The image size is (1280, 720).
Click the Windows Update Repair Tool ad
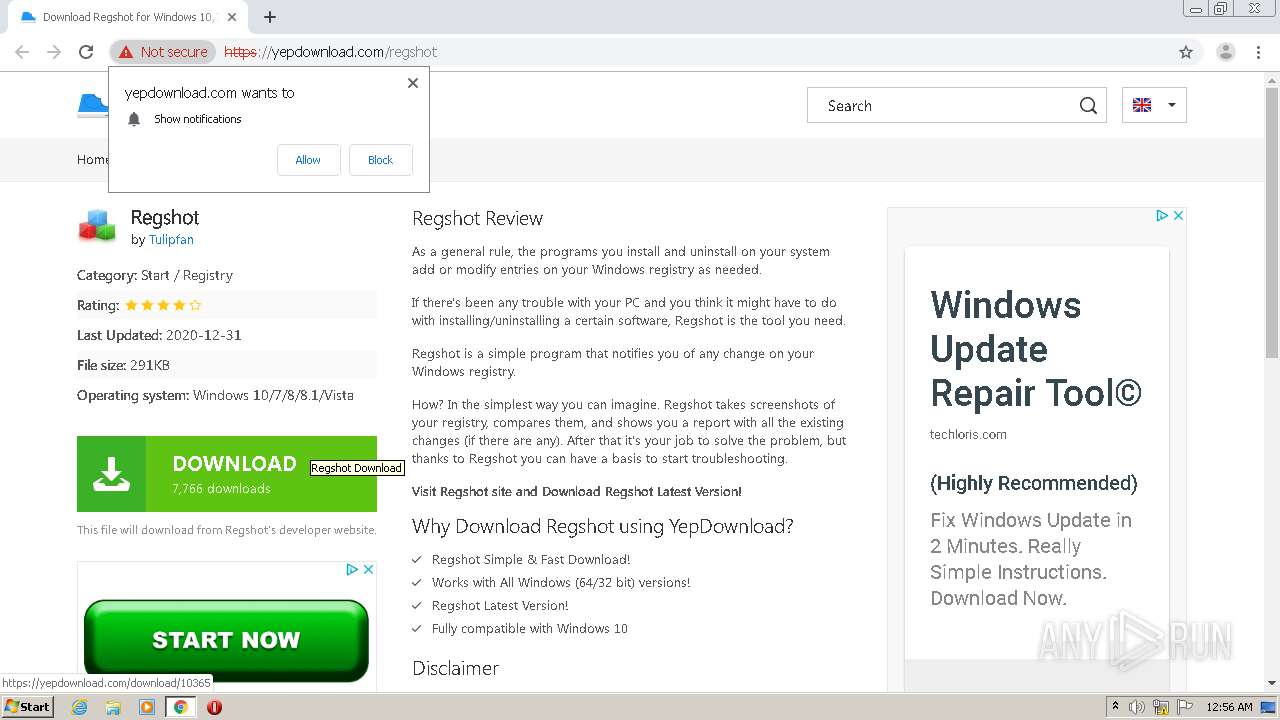tap(1035, 349)
